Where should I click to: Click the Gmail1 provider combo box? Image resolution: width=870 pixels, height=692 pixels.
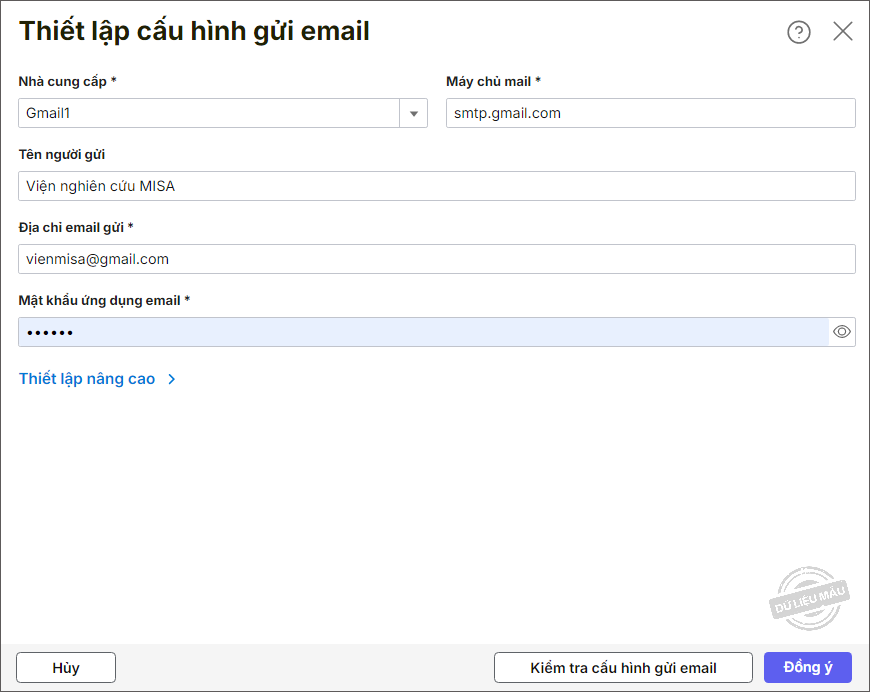pyautogui.click(x=209, y=114)
